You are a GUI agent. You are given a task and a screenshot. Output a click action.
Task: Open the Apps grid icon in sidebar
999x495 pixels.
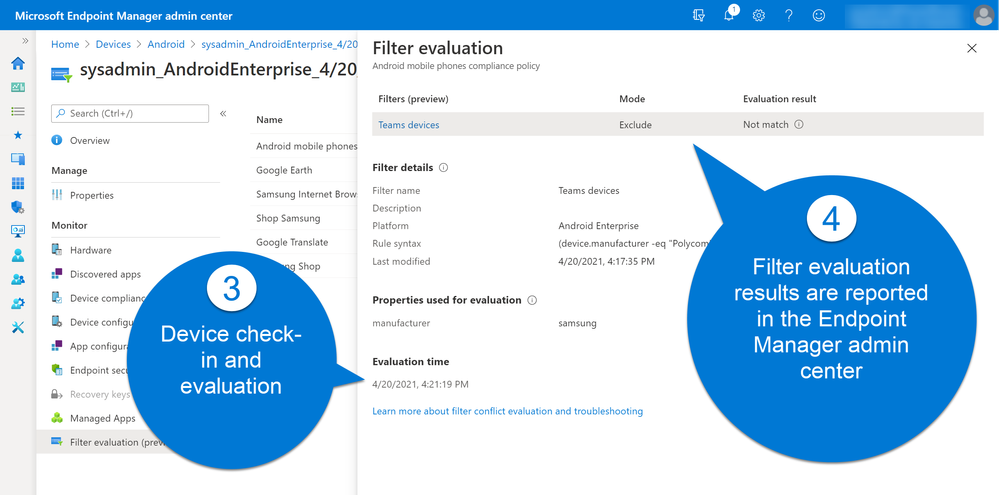[18, 183]
